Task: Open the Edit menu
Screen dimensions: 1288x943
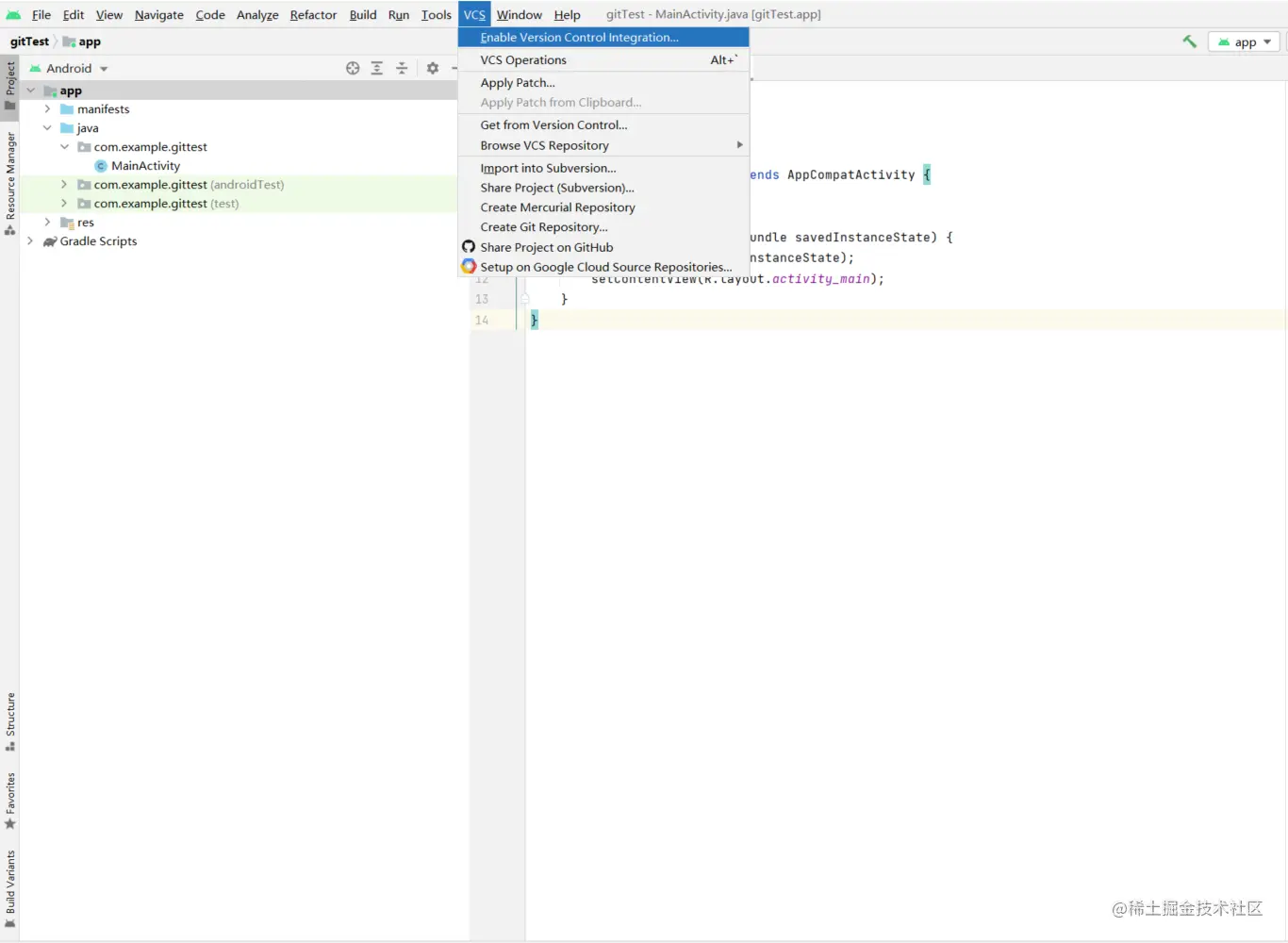Action: coord(74,15)
